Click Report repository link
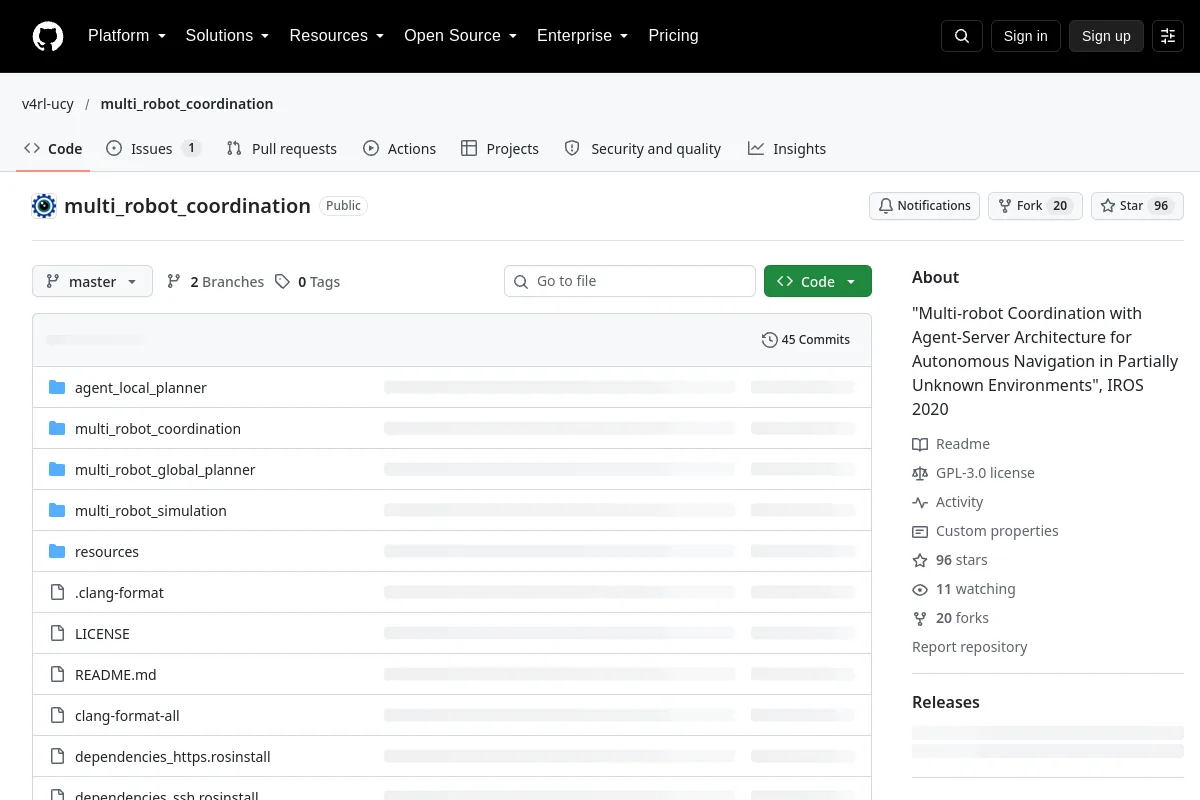This screenshot has width=1200, height=800. point(970,647)
